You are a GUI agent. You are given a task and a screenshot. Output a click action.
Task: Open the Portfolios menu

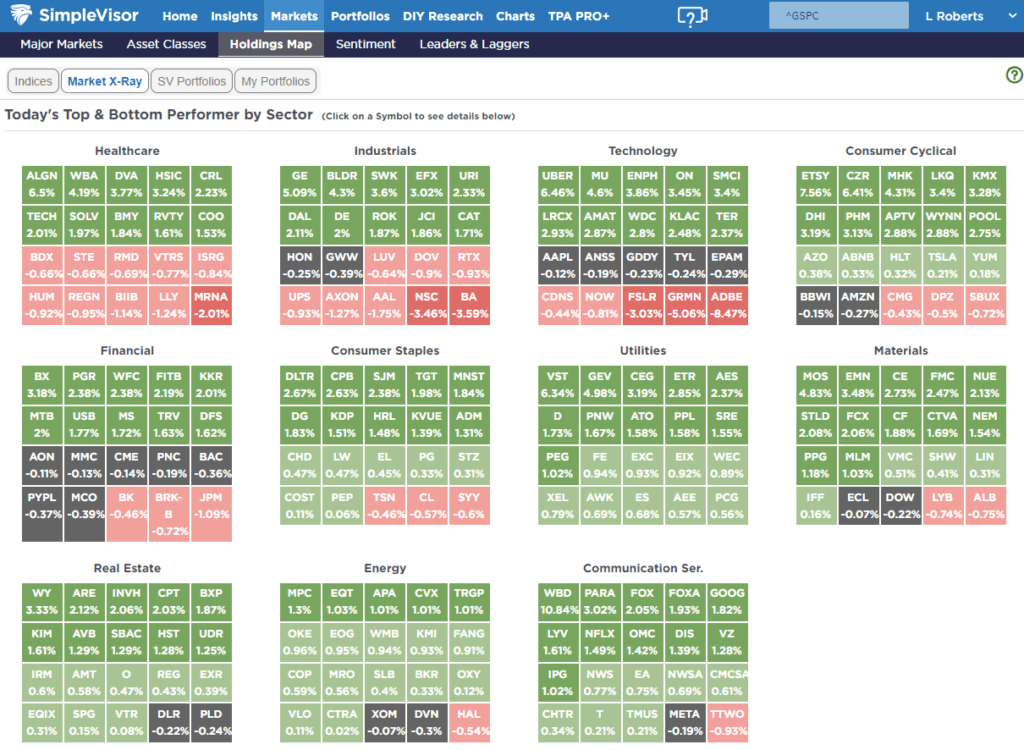point(360,16)
